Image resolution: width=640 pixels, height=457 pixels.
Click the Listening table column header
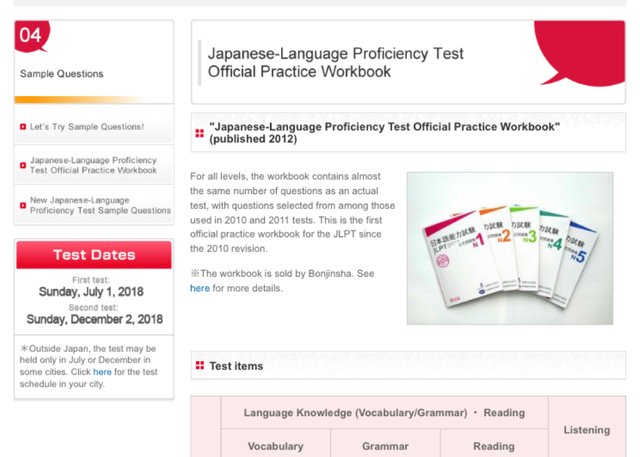587,430
